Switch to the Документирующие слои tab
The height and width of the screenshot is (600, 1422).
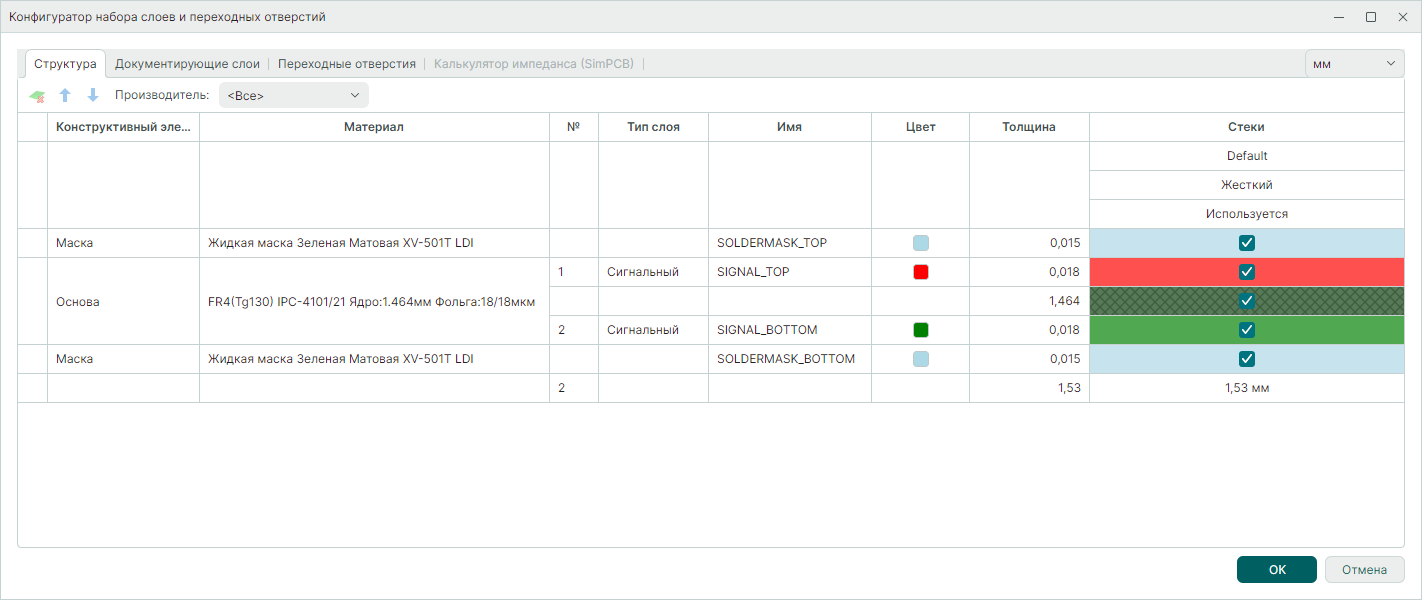[187, 64]
